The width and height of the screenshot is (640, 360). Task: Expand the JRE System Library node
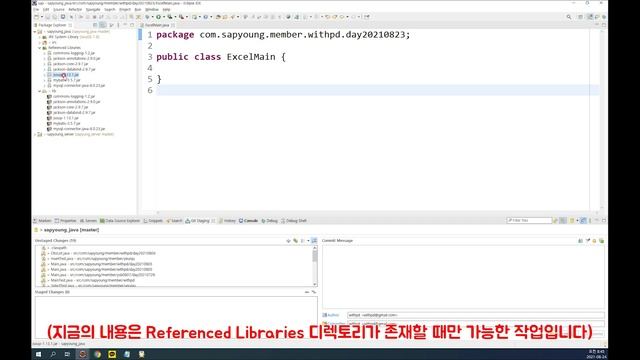(40, 37)
